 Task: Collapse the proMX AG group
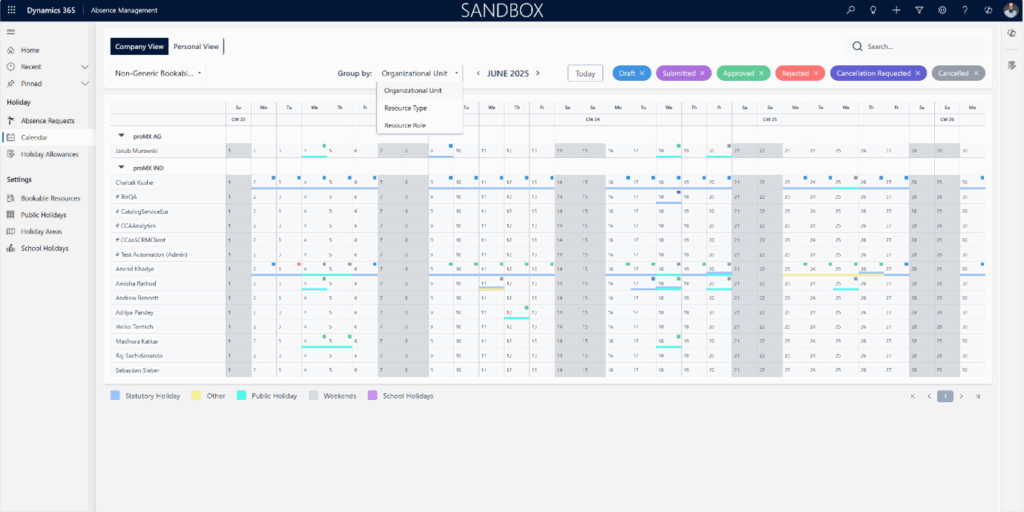(x=121, y=136)
